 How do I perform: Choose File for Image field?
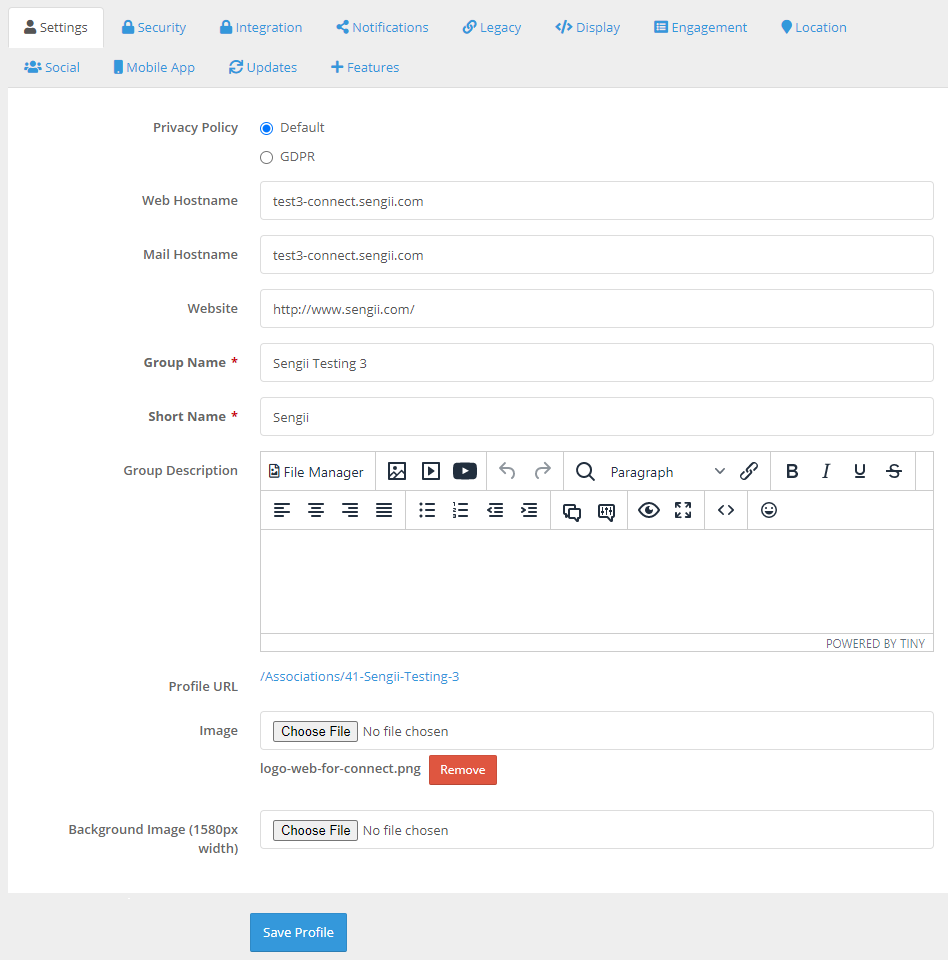tap(315, 731)
